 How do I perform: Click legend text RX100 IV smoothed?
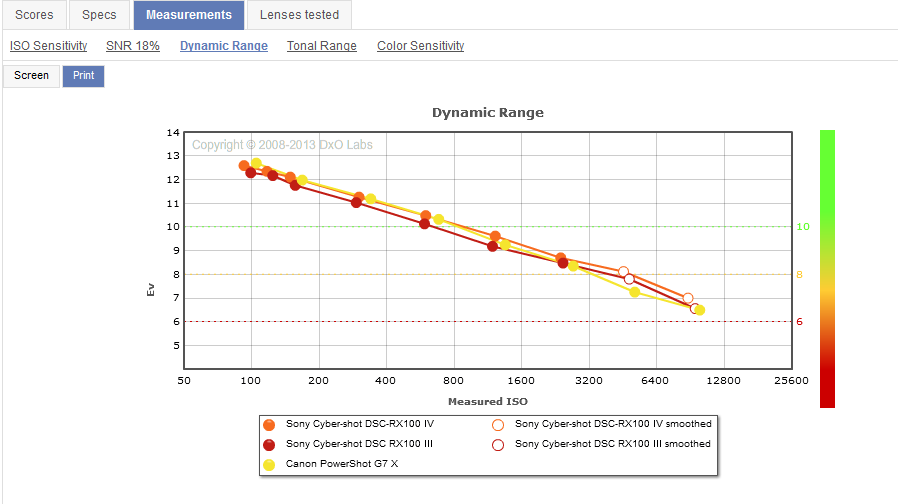613,424
